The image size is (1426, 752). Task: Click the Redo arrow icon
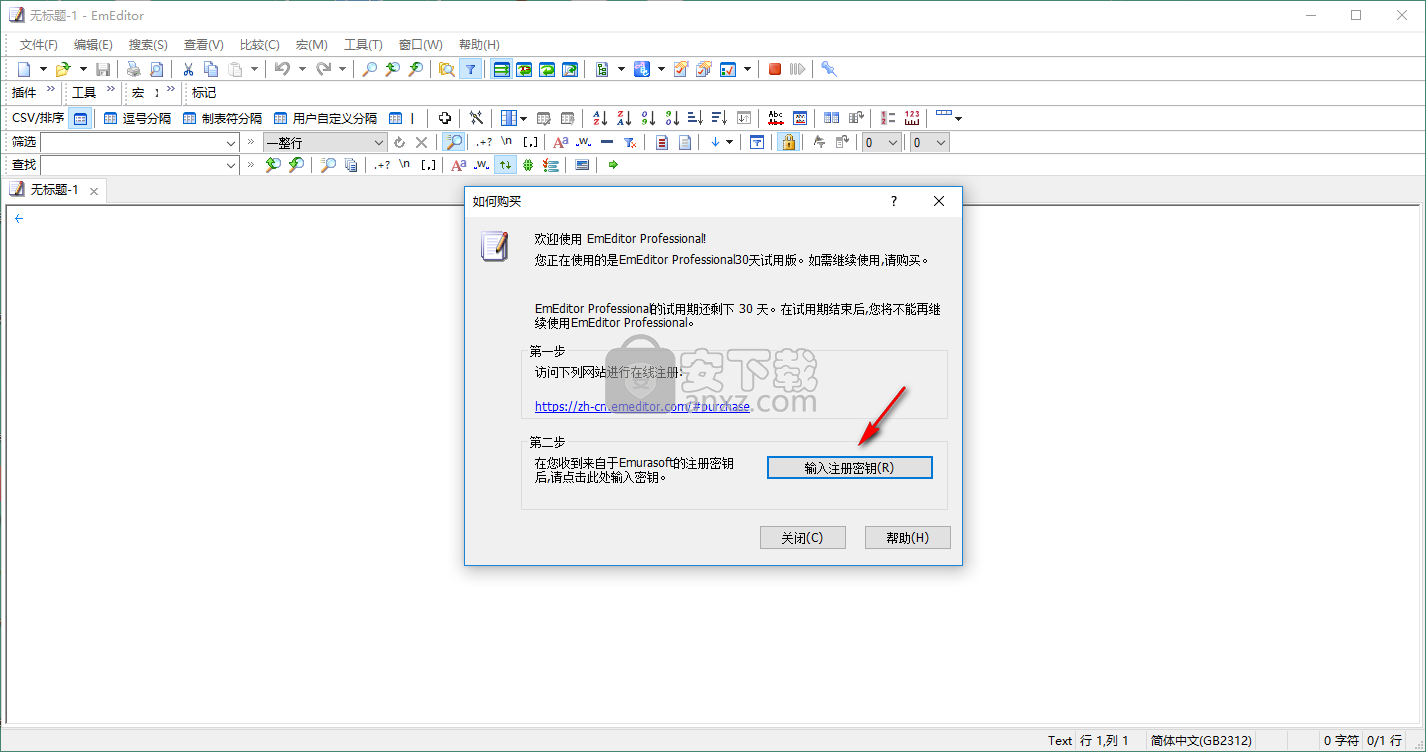click(323, 69)
